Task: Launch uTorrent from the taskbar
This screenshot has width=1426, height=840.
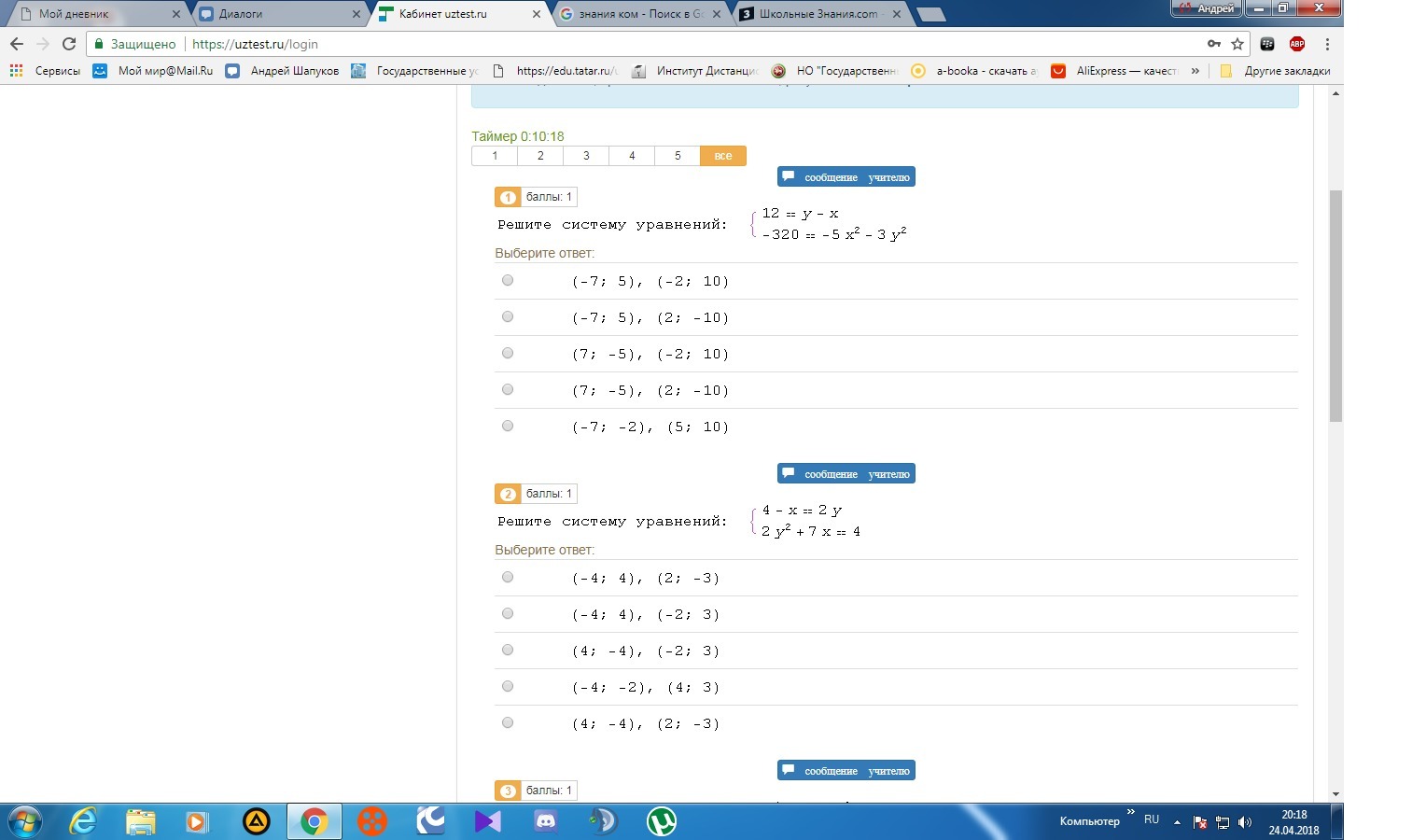Action: tap(661, 821)
